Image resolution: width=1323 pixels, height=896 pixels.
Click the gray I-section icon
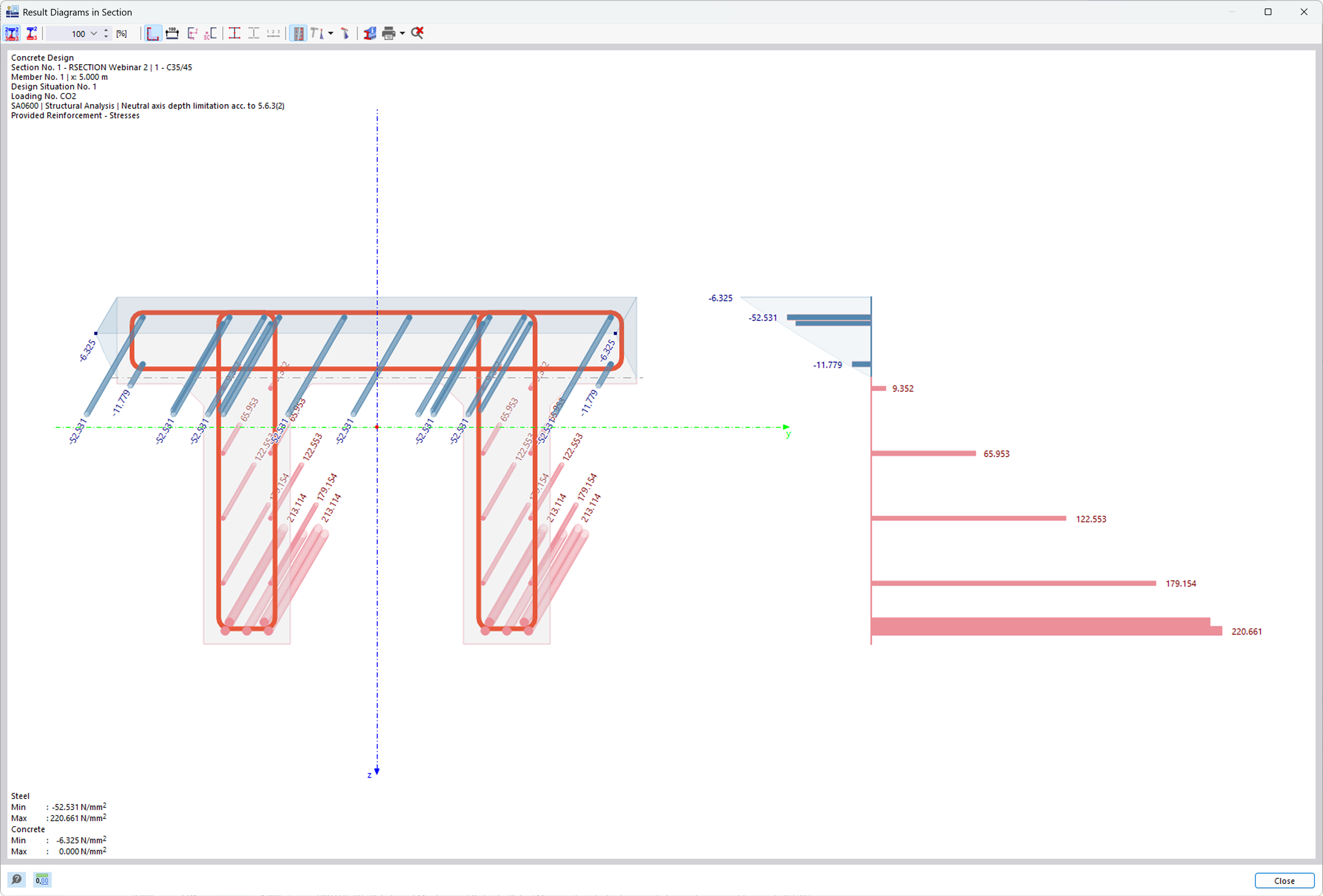(x=254, y=34)
